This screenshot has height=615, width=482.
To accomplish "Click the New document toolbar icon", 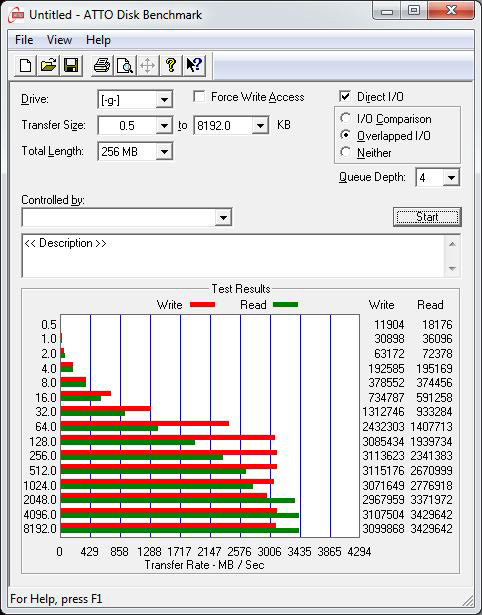I will click(x=25, y=65).
